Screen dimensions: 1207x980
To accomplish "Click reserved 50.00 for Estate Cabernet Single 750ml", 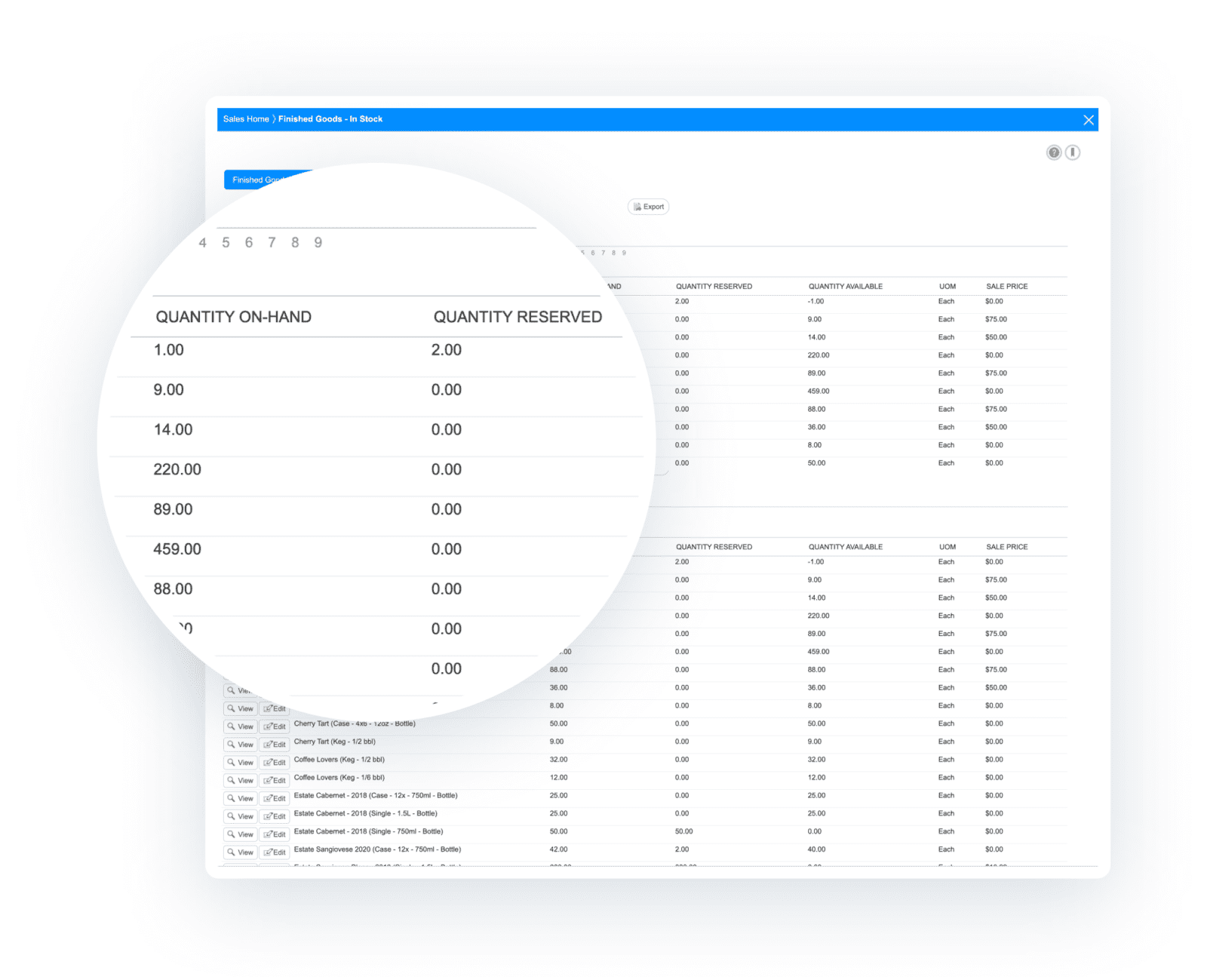I will (683, 832).
